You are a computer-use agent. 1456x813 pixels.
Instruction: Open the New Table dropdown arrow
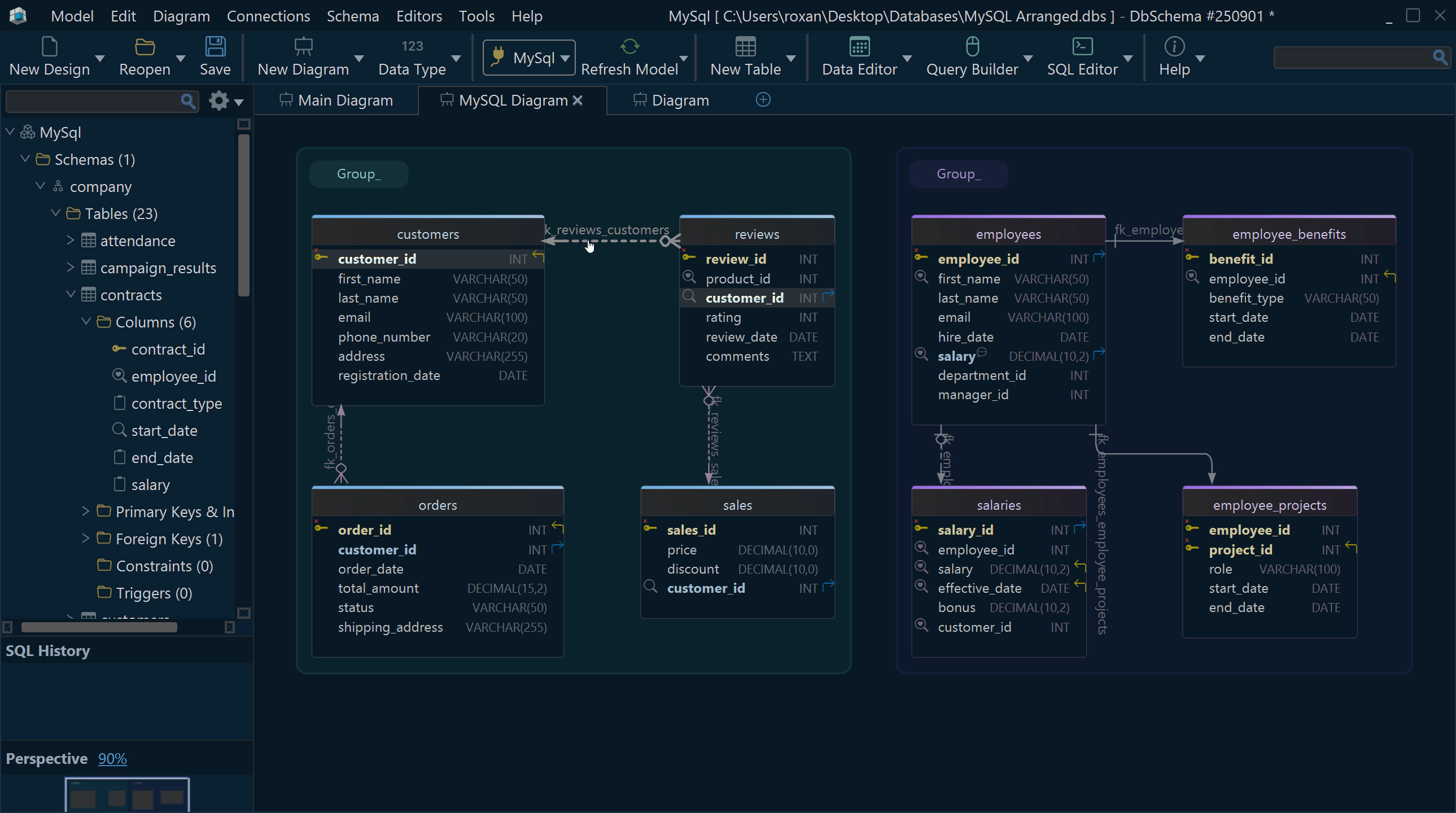(x=792, y=58)
